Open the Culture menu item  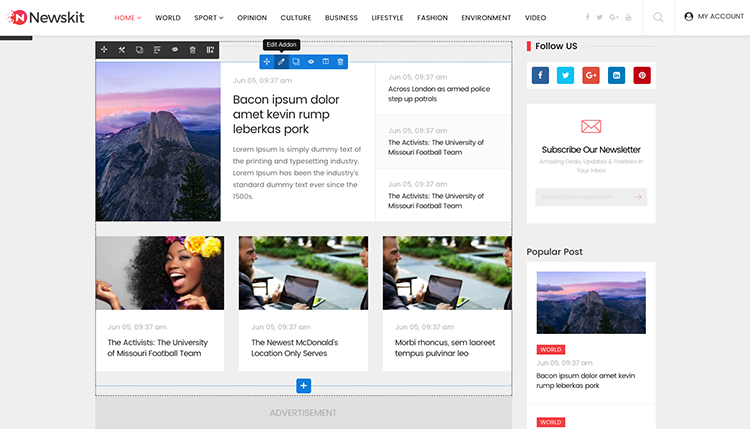[296, 18]
